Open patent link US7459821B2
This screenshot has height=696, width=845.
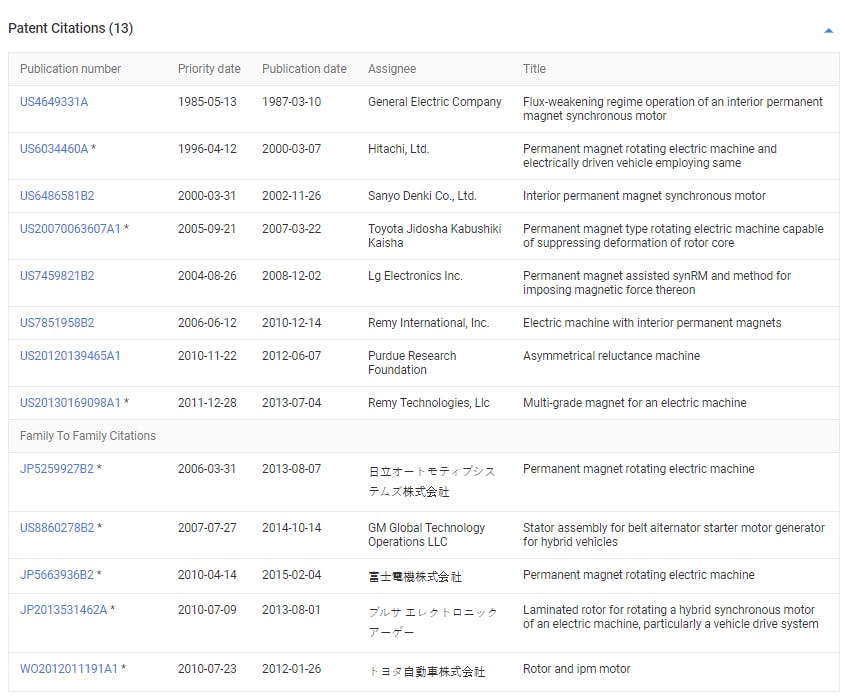(x=57, y=276)
